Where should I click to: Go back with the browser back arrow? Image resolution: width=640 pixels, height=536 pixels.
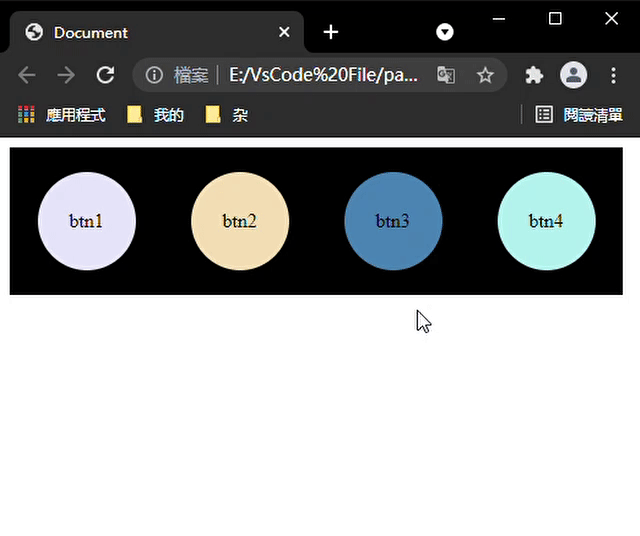[27, 75]
